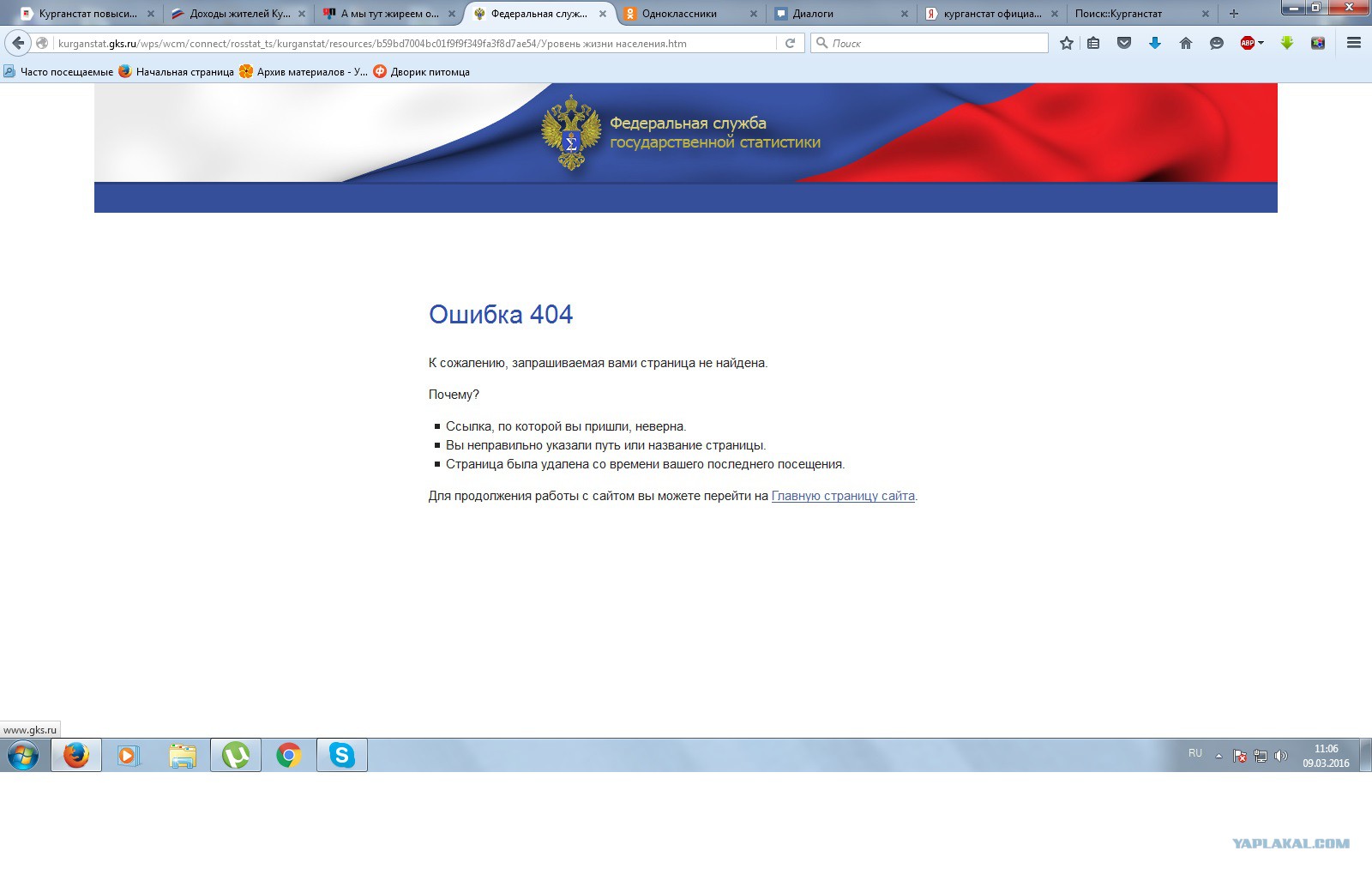Go to the Home page icon
This screenshot has width=1372, height=869.
[x=1186, y=43]
